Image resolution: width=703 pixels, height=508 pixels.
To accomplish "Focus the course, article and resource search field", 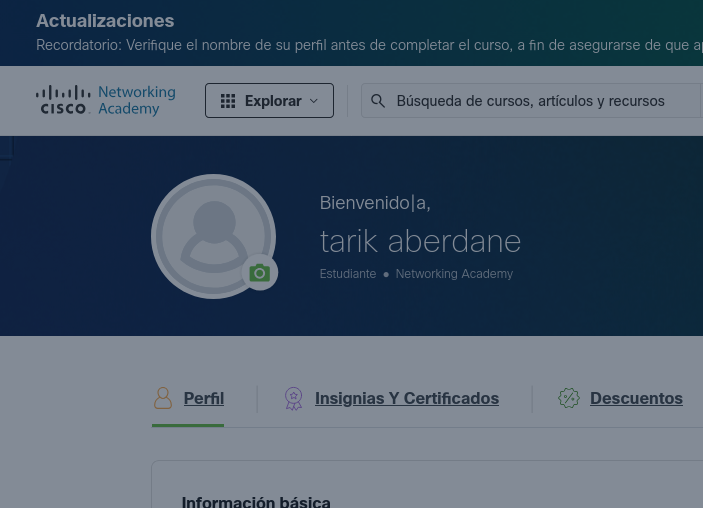I will click(x=540, y=101).
